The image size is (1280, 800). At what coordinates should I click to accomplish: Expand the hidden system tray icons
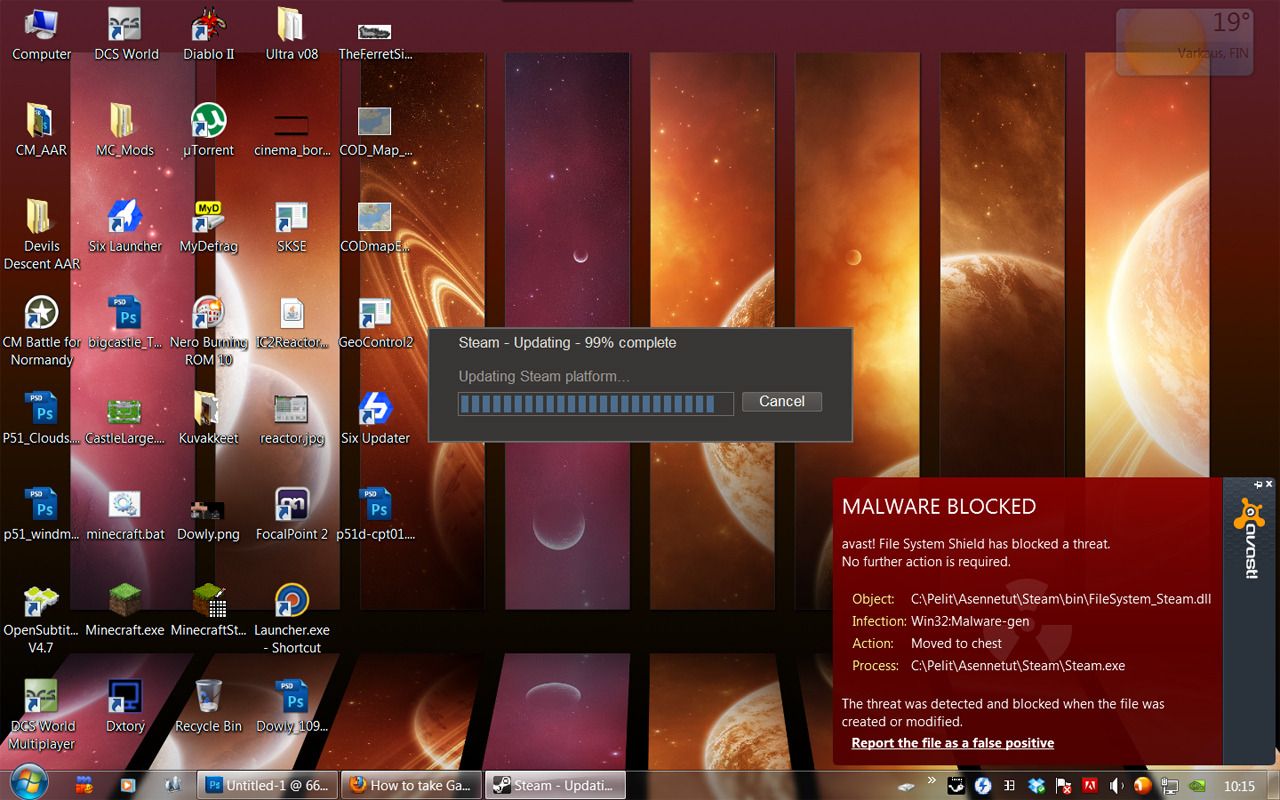pyautogui.click(x=932, y=781)
